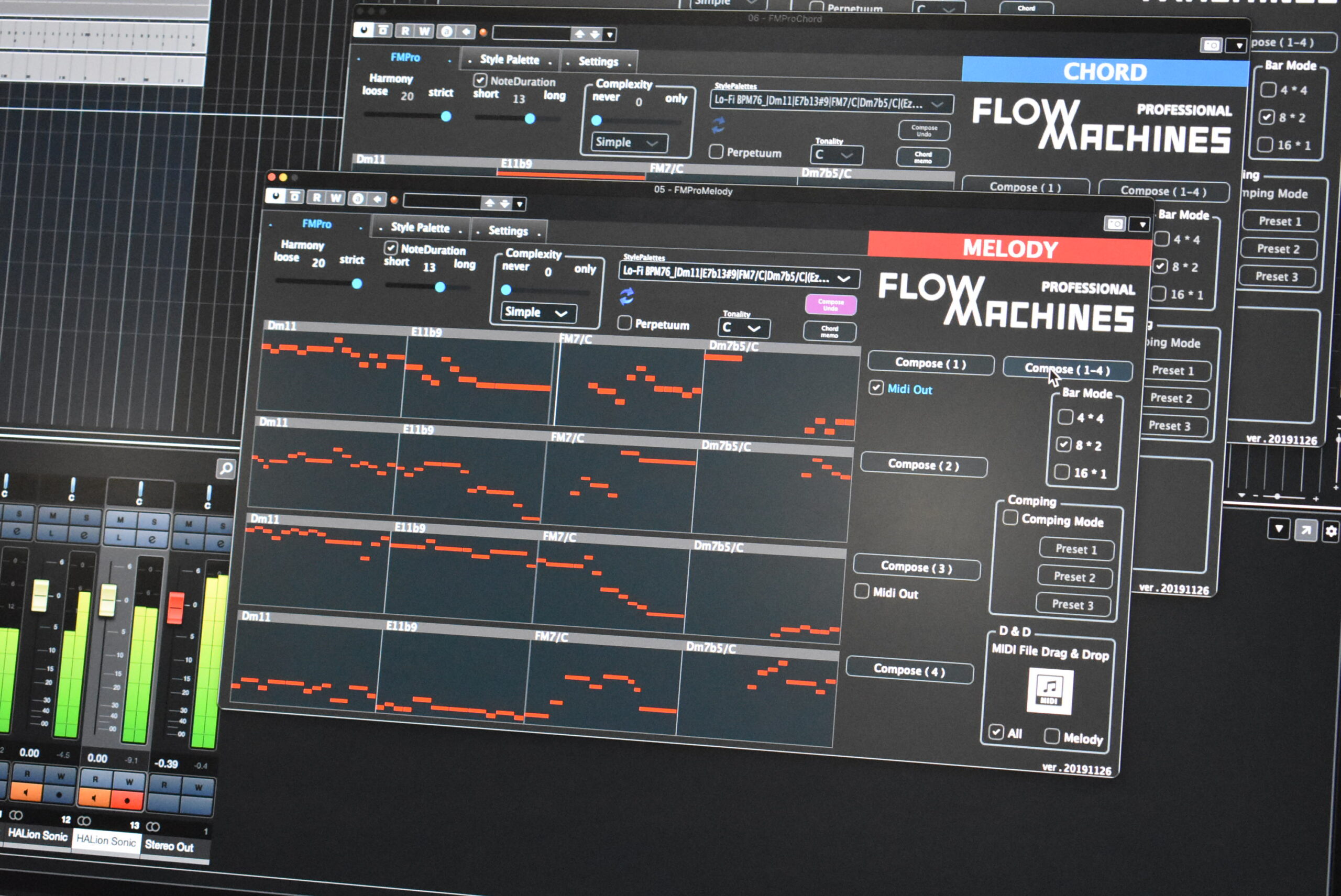Load previous preset with the FMProMelody up arrow
Viewport: 1341px width, 896px height.
[490, 203]
